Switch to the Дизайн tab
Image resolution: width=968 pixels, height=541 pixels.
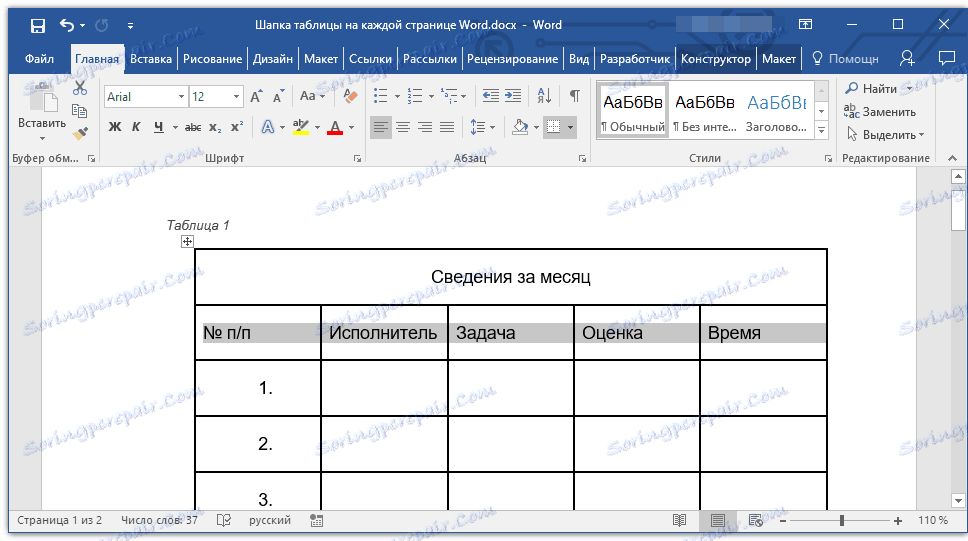272,59
